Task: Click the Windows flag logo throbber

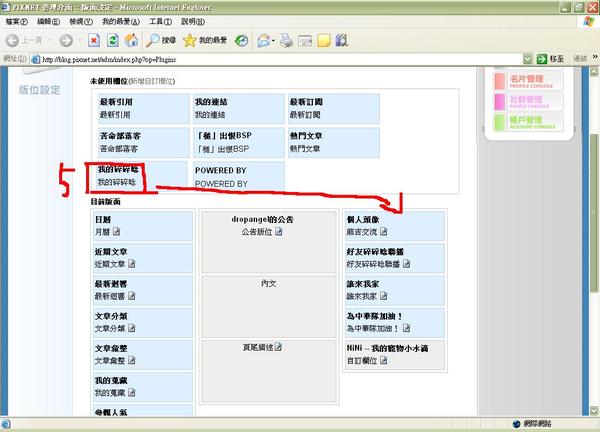Action: 589,21
